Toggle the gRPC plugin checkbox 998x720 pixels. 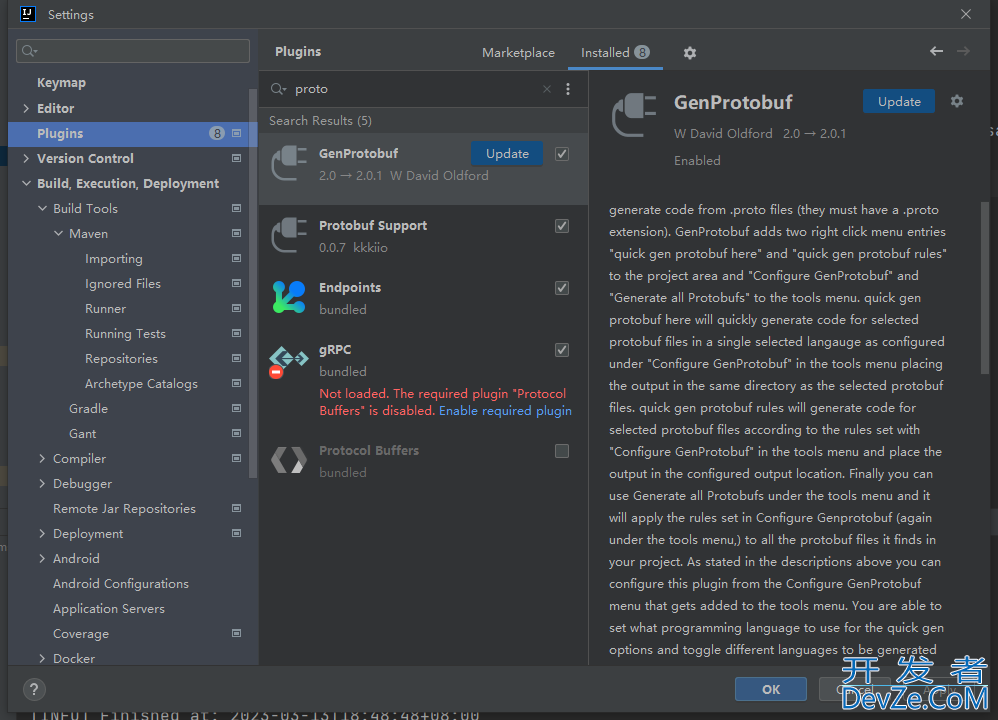click(562, 350)
